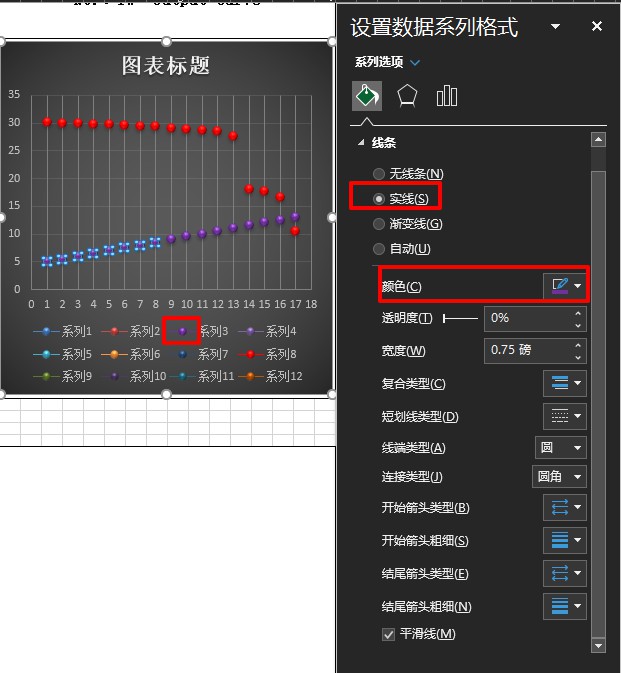
Task: Click the horizontal axis label 18
Action: pos(311,304)
